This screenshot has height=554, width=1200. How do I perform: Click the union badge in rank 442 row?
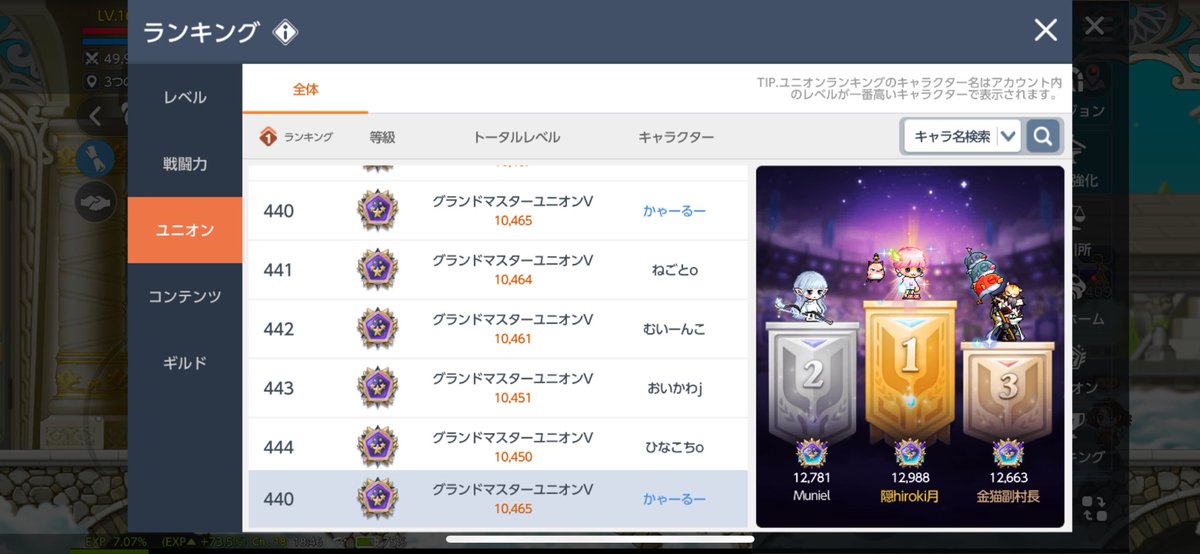click(x=377, y=329)
